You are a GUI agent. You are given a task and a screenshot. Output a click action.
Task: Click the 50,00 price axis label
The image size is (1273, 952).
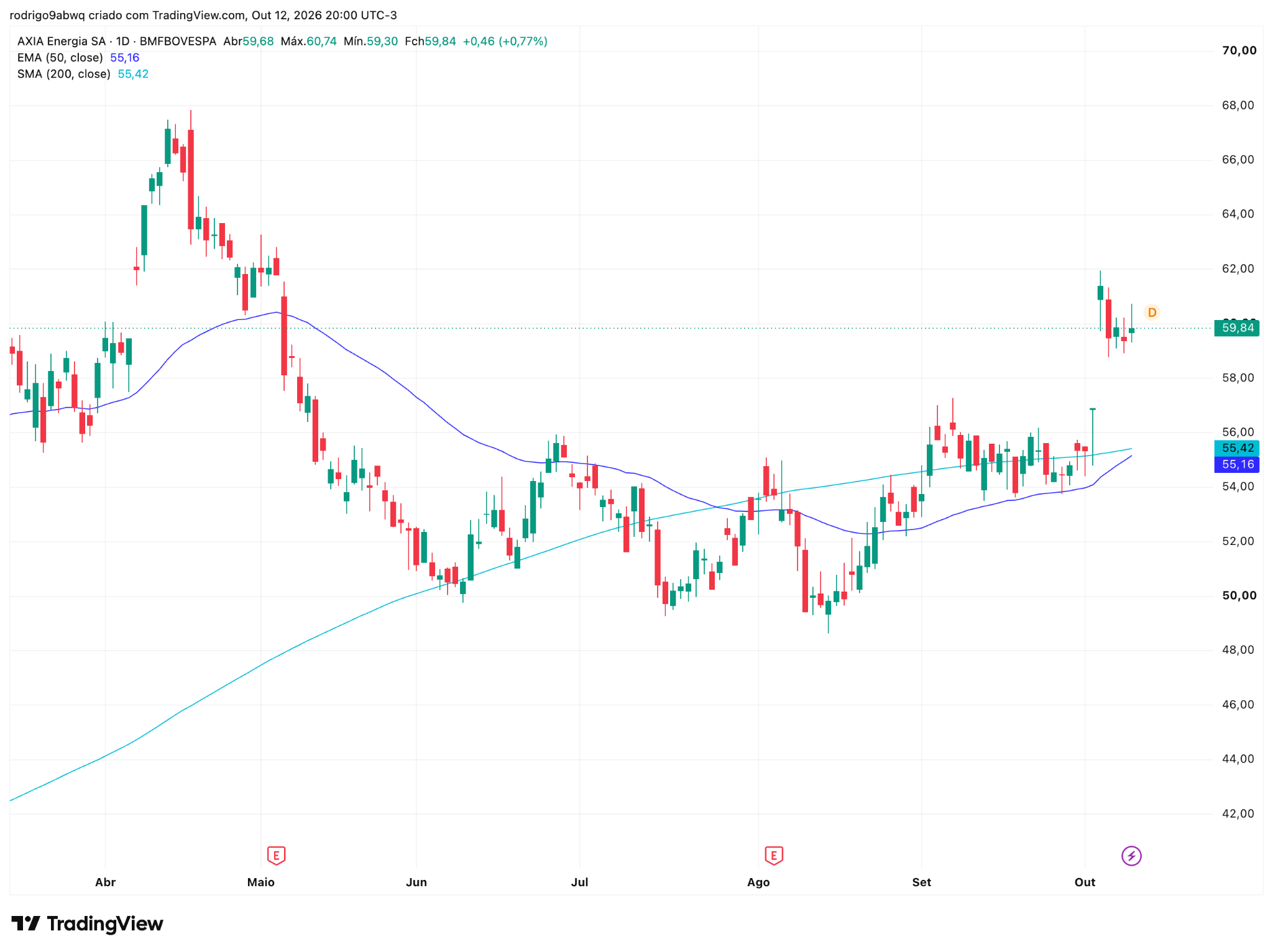click(1239, 595)
